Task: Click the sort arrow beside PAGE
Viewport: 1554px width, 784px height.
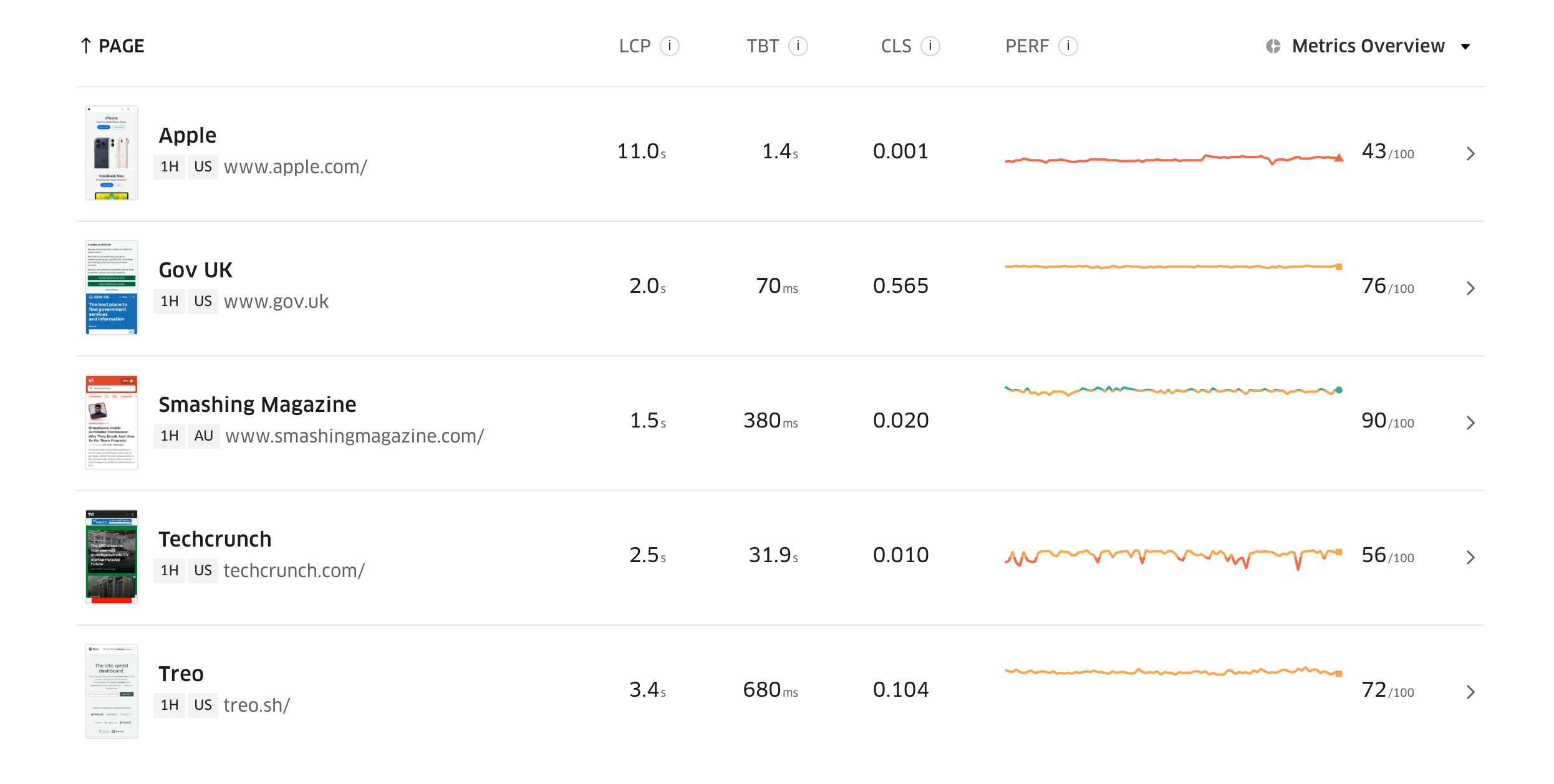Action: pyautogui.click(x=86, y=46)
